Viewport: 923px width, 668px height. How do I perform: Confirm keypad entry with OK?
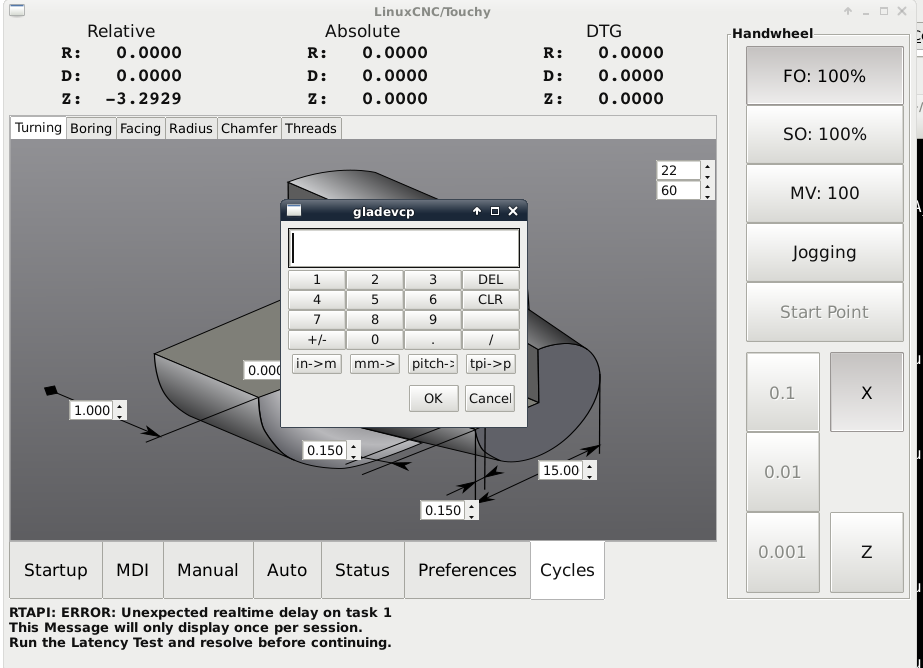433,398
